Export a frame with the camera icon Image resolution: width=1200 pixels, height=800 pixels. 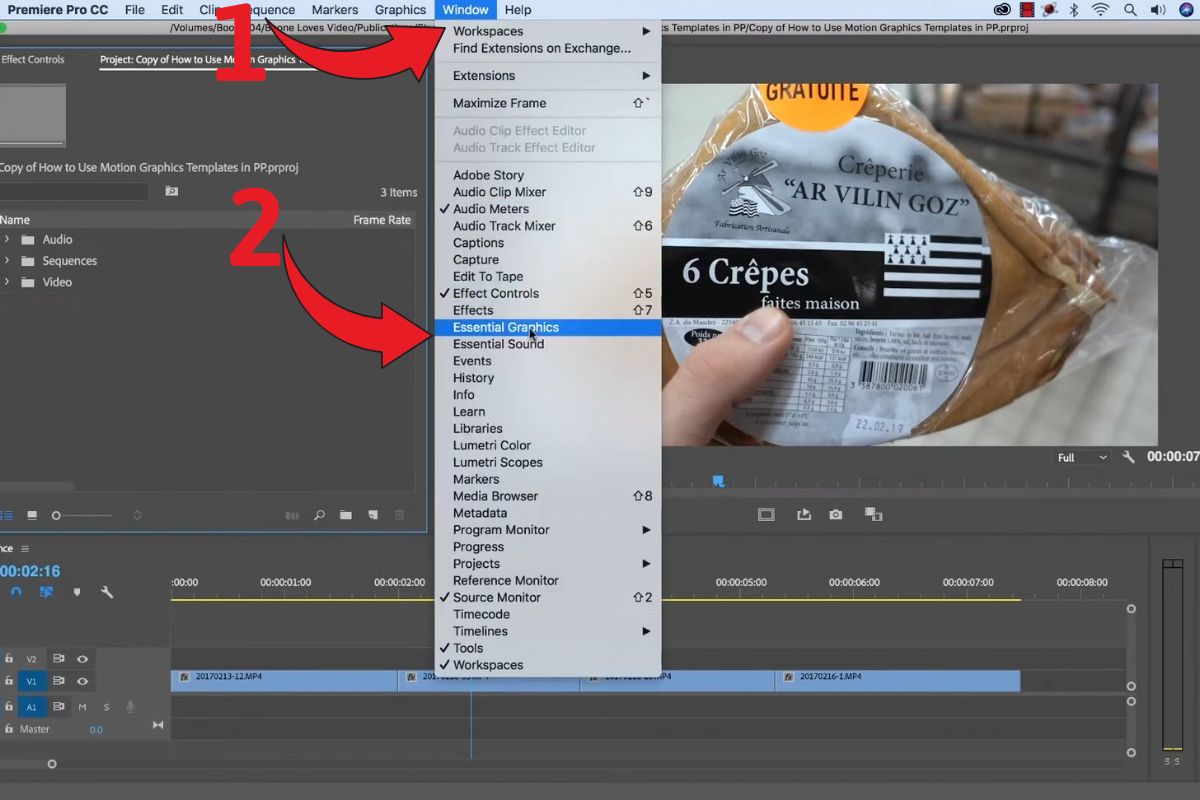coord(836,514)
